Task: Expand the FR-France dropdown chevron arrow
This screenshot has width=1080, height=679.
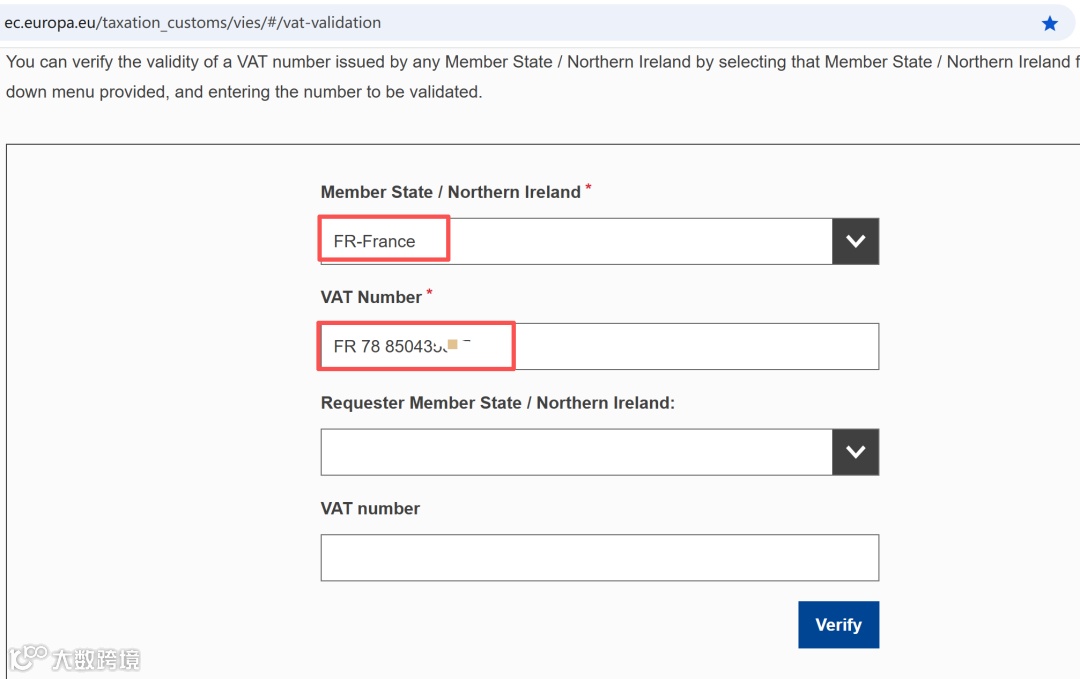Action: pos(855,241)
